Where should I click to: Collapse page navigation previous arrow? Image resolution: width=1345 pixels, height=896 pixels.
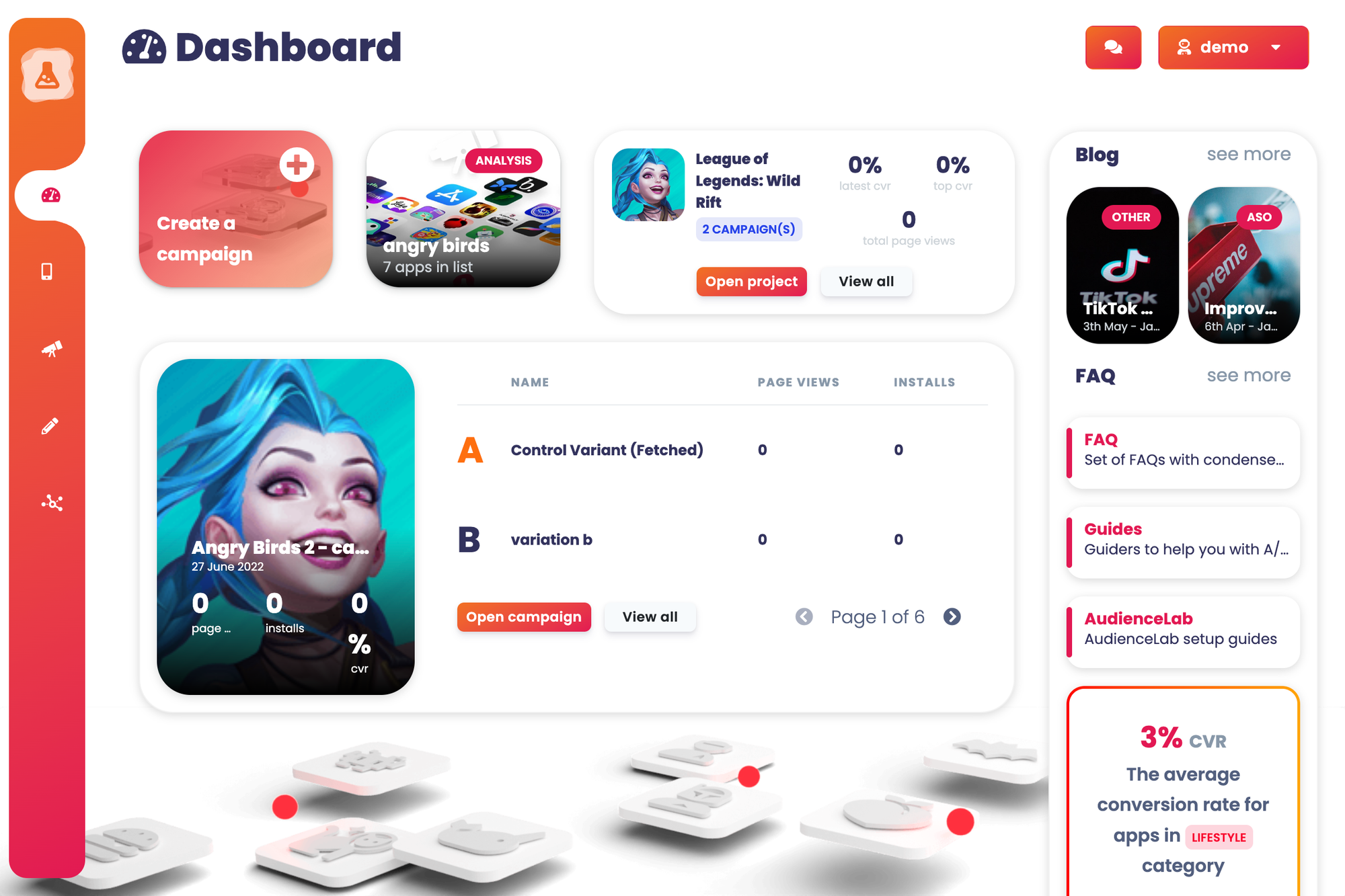pyautogui.click(x=804, y=616)
